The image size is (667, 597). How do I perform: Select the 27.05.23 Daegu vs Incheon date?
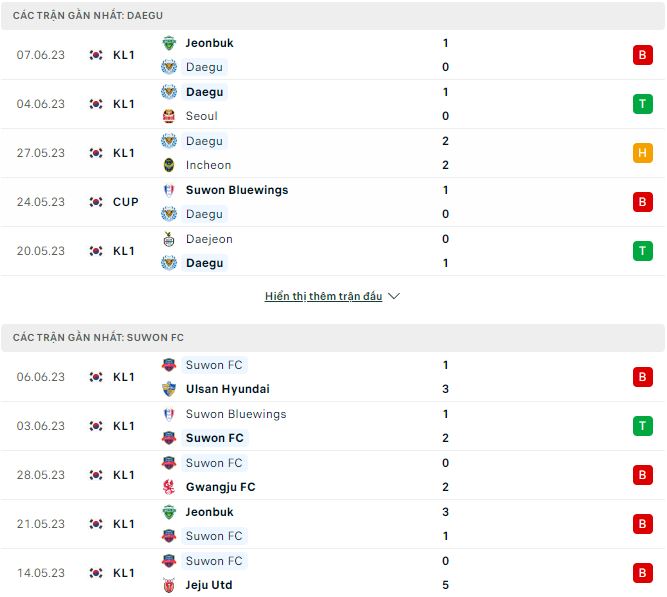coord(41,153)
